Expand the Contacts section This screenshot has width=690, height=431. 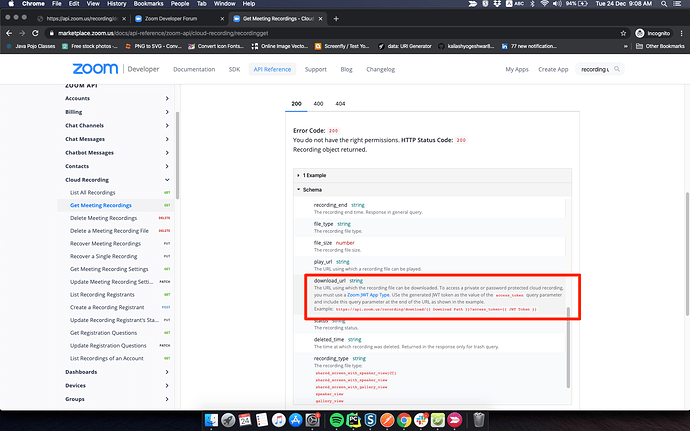(167, 166)
